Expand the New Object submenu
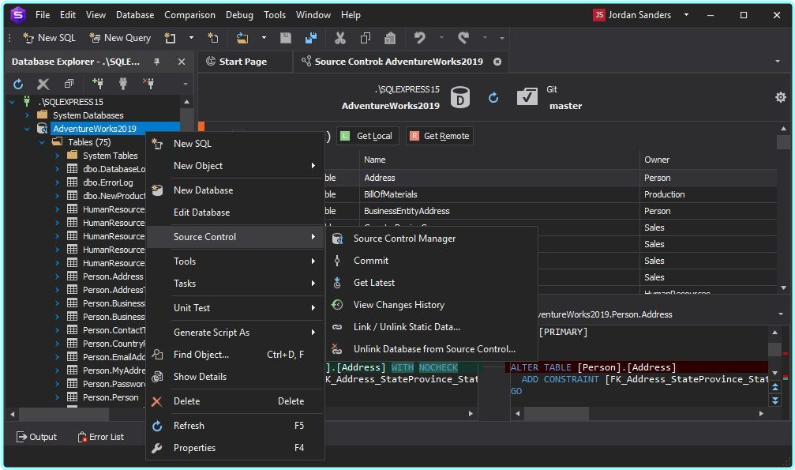The width and height of the screenshot is (795, 470). pos(235,166)
